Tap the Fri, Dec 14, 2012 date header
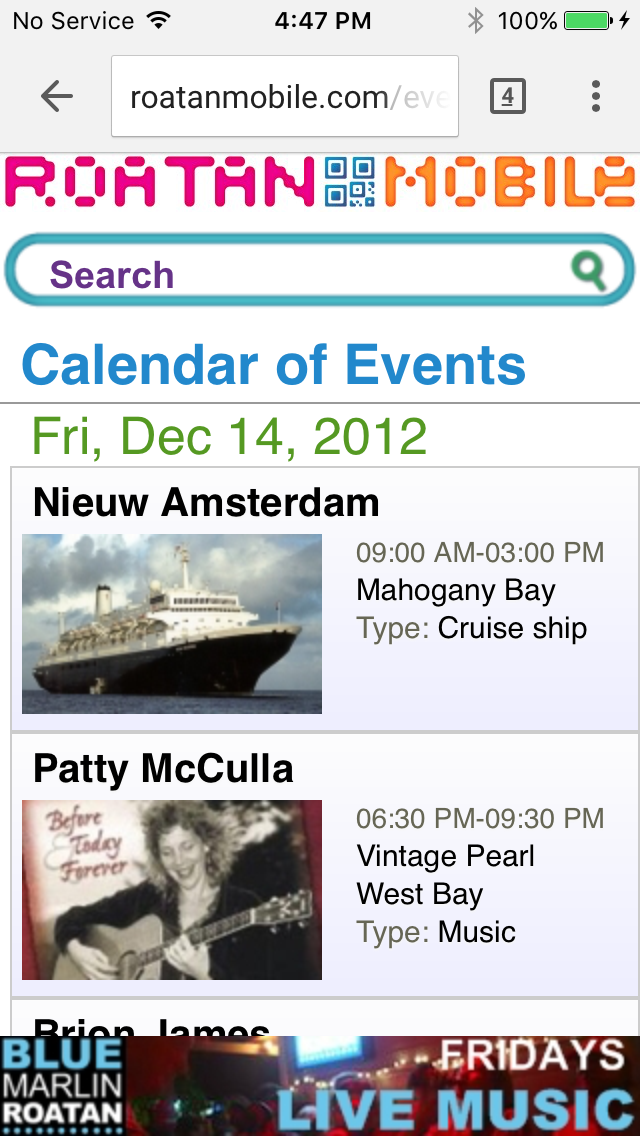The width and height of the screenshot is (640, 1136). pos(229,436)
